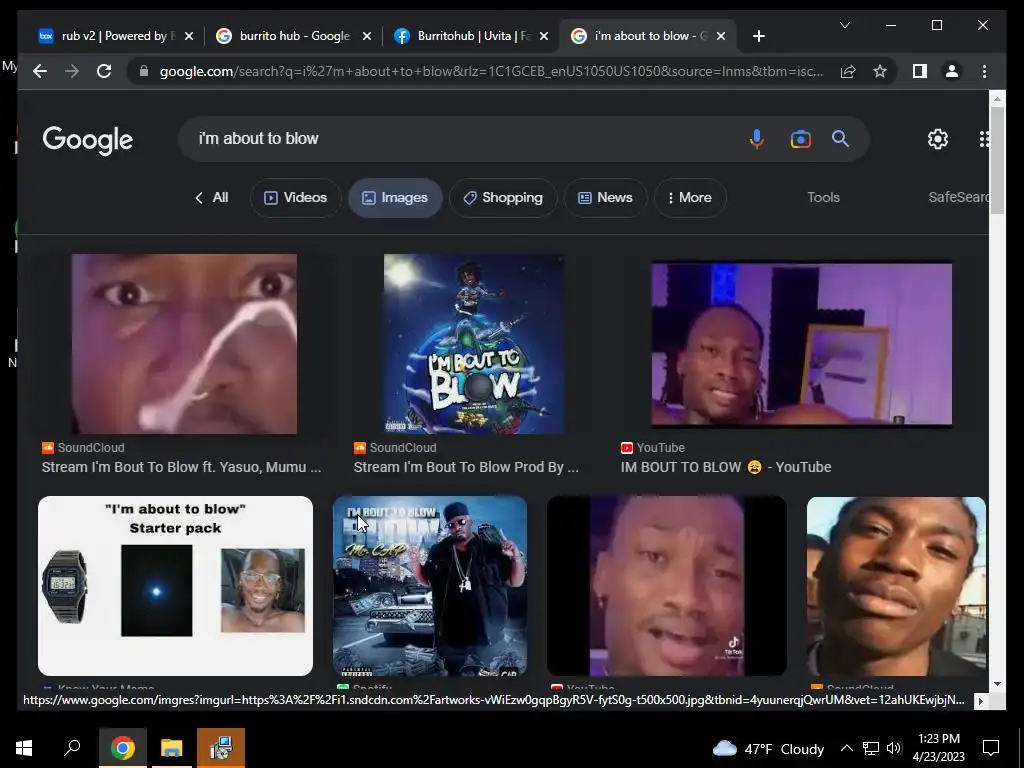1024x768 pixels.
Task: Close the Burritohub Facebook tab
Action: coord(544,36)
